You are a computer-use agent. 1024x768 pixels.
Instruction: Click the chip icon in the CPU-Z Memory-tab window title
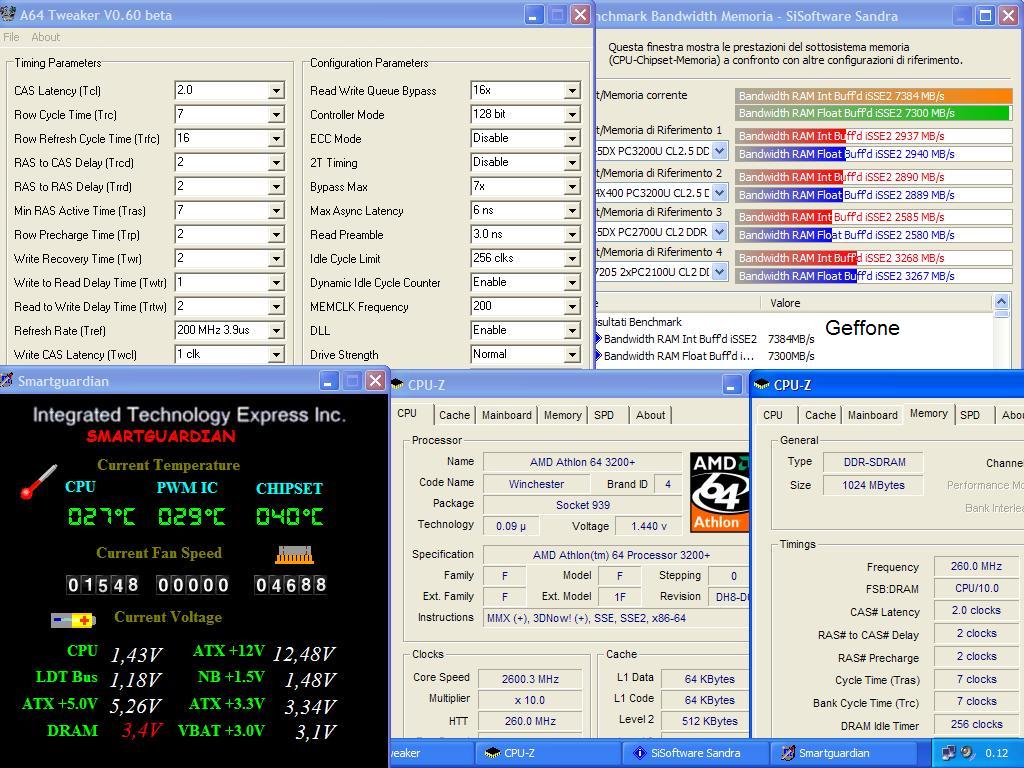pyautogui.click(x=761, y=385)
